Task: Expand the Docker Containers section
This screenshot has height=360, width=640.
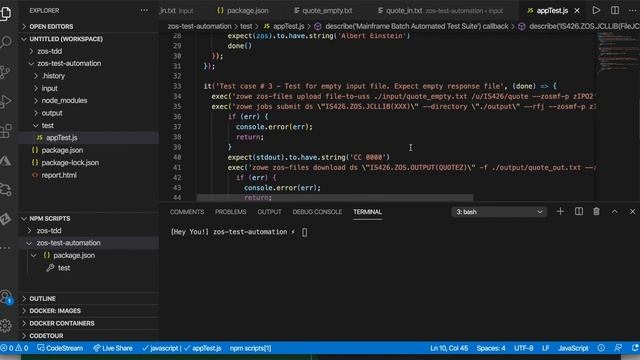Action: click(88, 323)
